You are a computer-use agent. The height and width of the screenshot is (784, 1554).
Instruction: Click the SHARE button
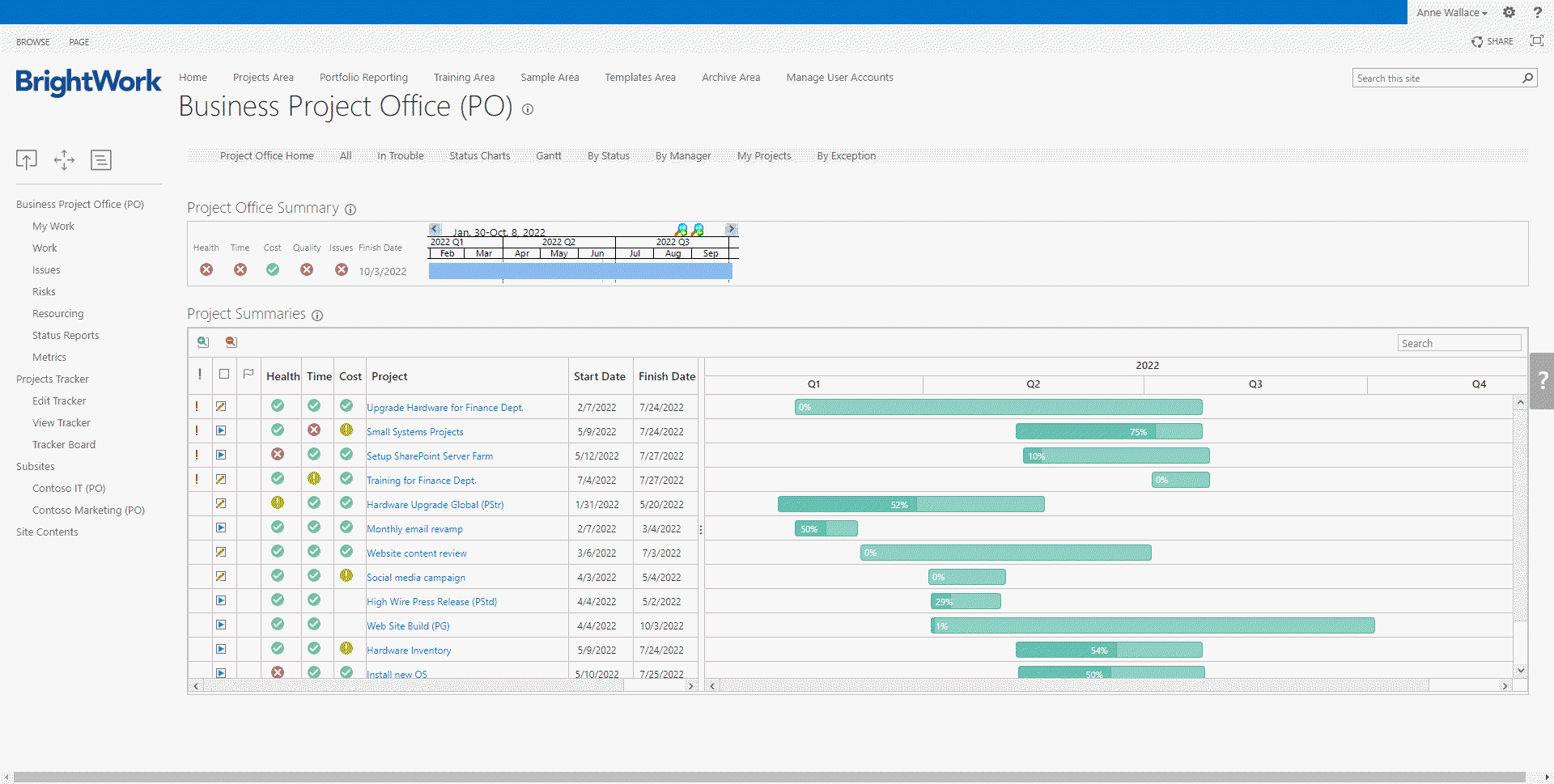1492,41
